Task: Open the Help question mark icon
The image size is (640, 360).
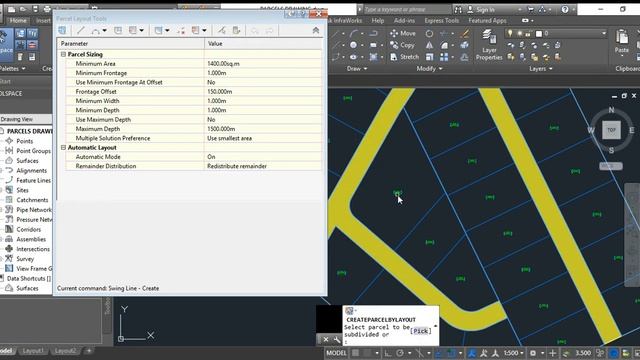Action: point(565,9)
